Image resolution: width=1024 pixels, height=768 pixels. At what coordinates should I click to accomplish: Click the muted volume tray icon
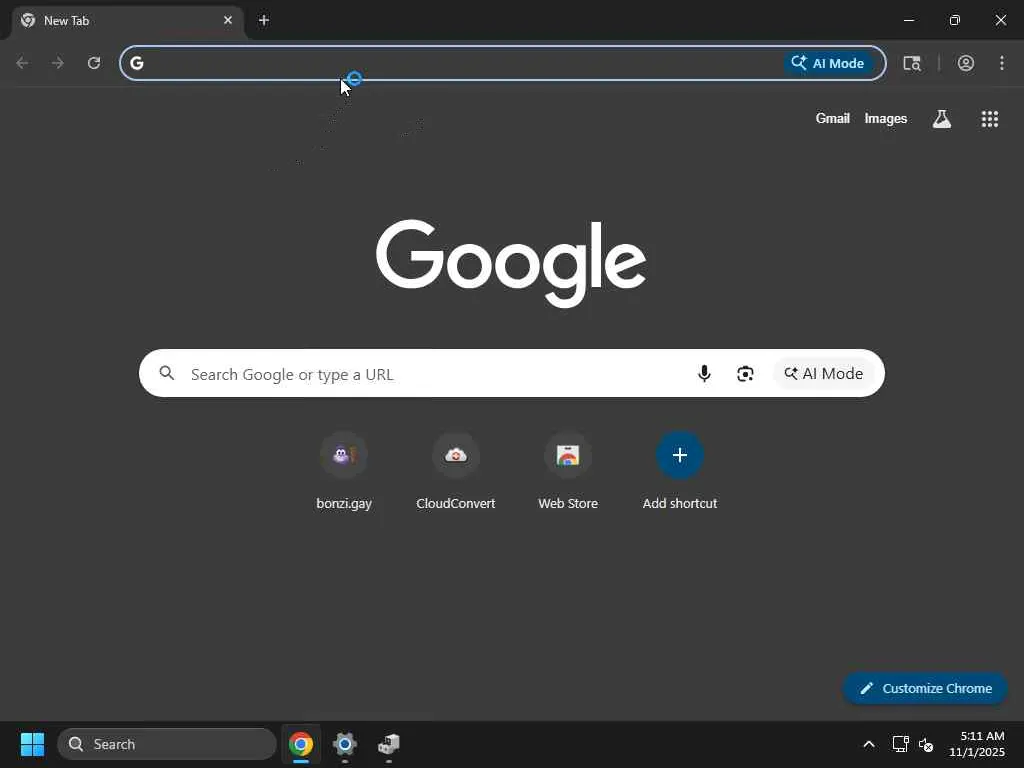[925, 744]
